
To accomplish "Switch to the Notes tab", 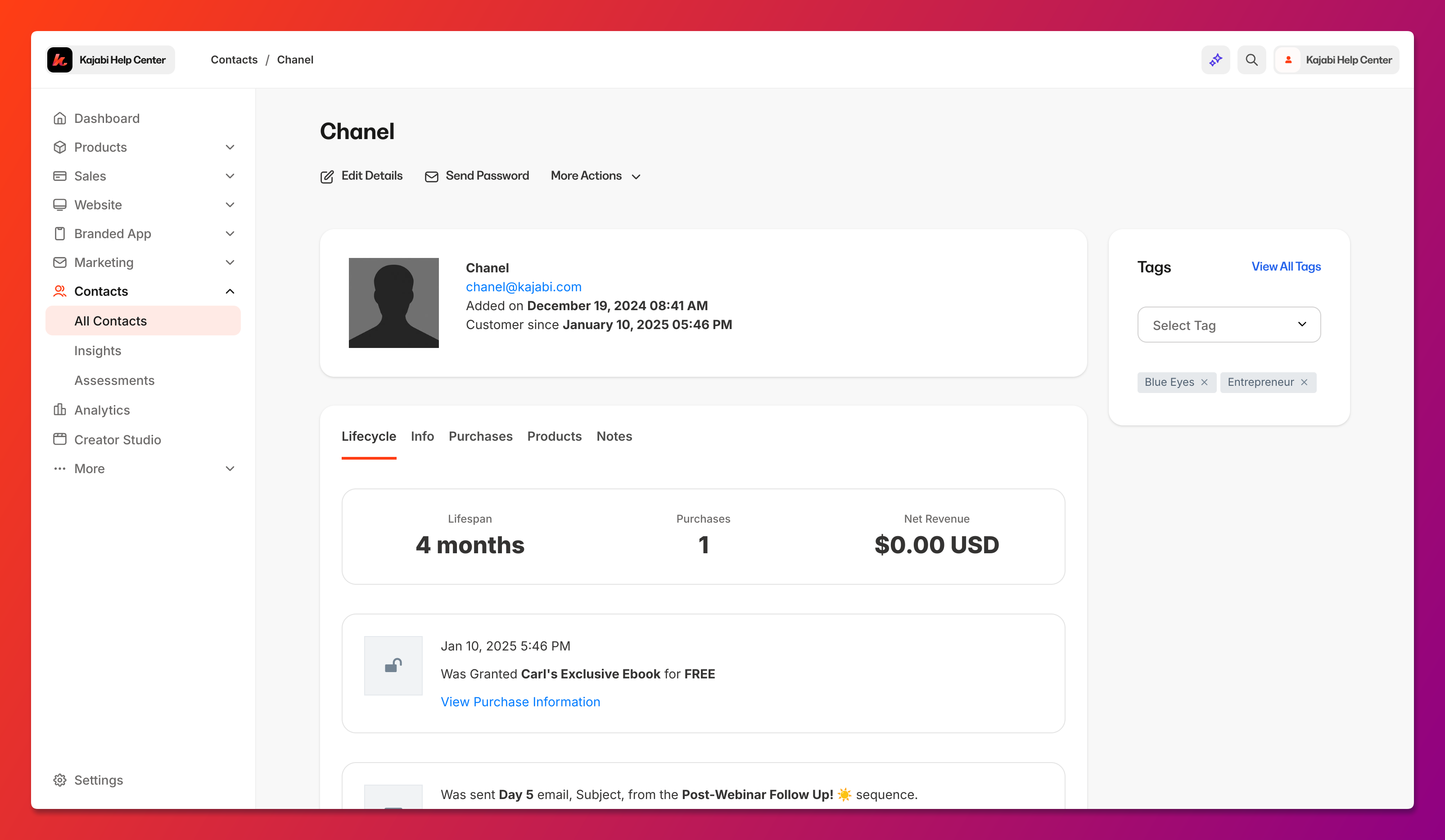I will coord(614,436).
